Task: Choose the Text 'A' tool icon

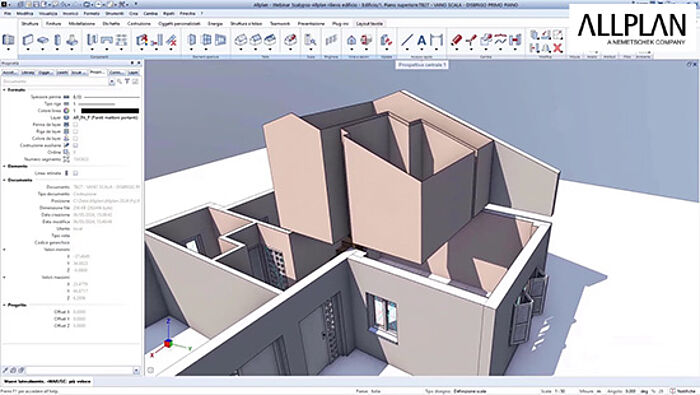Action: pos(421,41)
